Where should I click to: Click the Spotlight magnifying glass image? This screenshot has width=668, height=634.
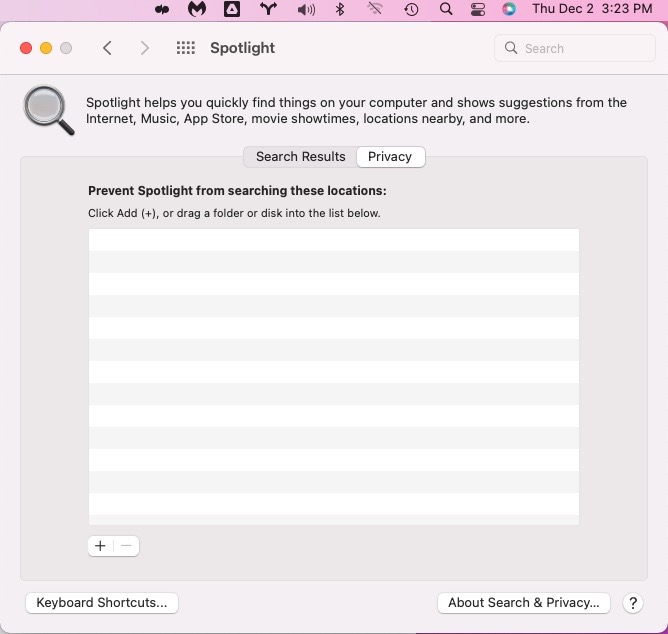click(x=49, y=110)
